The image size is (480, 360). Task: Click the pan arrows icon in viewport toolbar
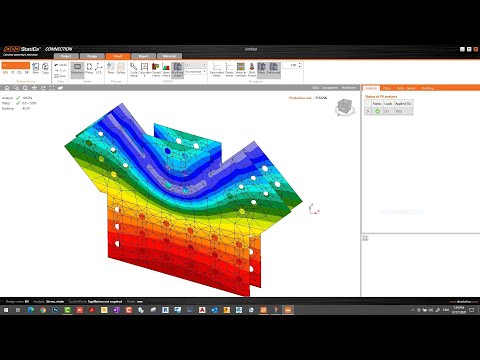tap(34, 88)
